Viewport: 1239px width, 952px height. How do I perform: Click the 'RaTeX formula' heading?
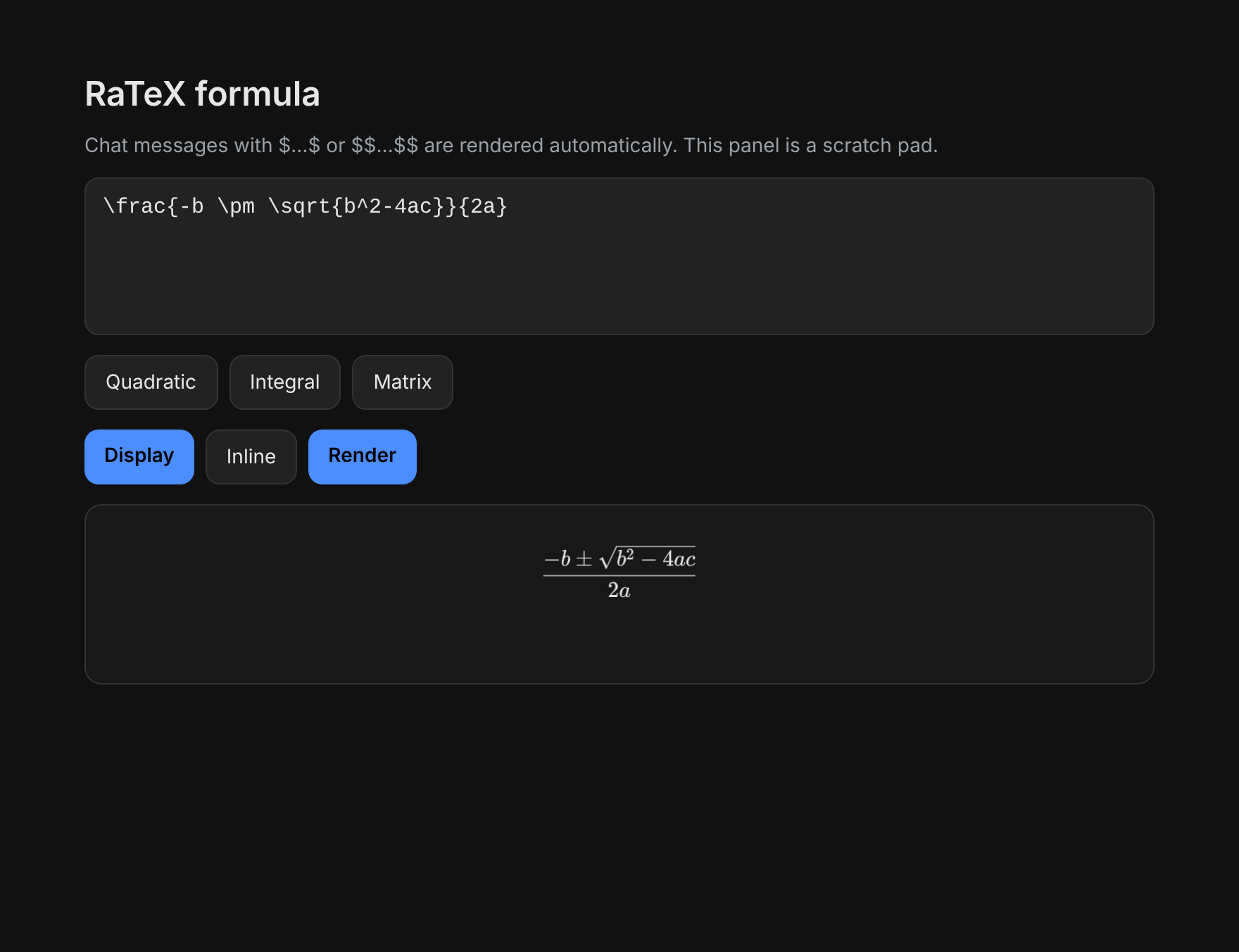click(x=203, y=94)
